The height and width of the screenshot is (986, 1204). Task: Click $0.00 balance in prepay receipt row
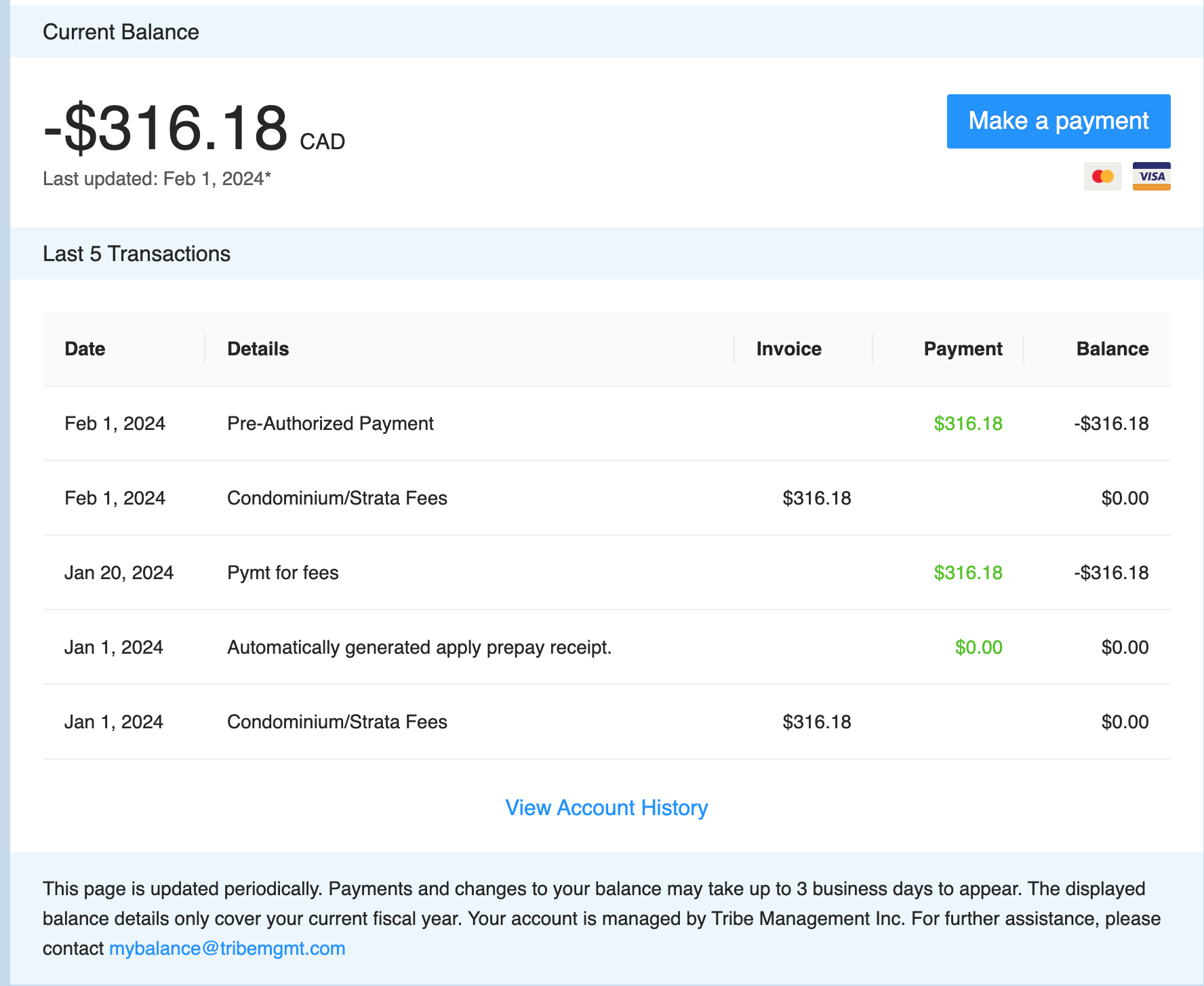(x=1125, y=647)
